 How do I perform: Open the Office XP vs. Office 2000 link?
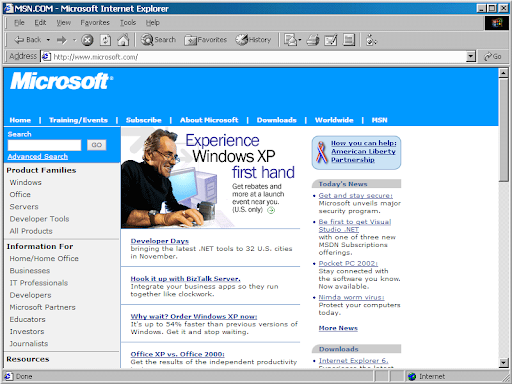point(177,354)
